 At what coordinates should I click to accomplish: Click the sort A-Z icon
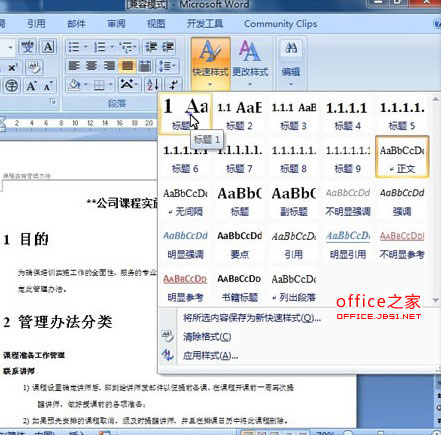tap(153, 85)
